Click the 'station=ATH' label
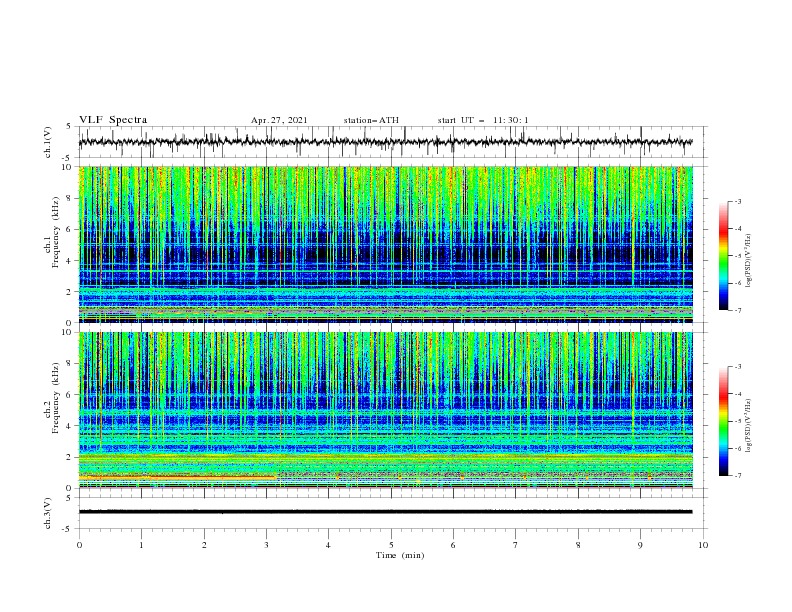 (x=371, y=120)
